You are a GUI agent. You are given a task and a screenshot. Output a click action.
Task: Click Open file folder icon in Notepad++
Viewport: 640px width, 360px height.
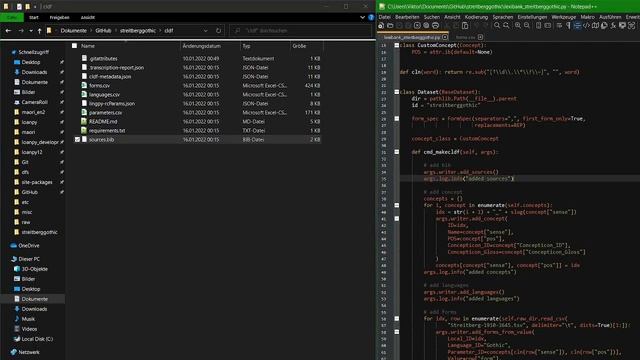pyautogui.click(x=390, y=26)
